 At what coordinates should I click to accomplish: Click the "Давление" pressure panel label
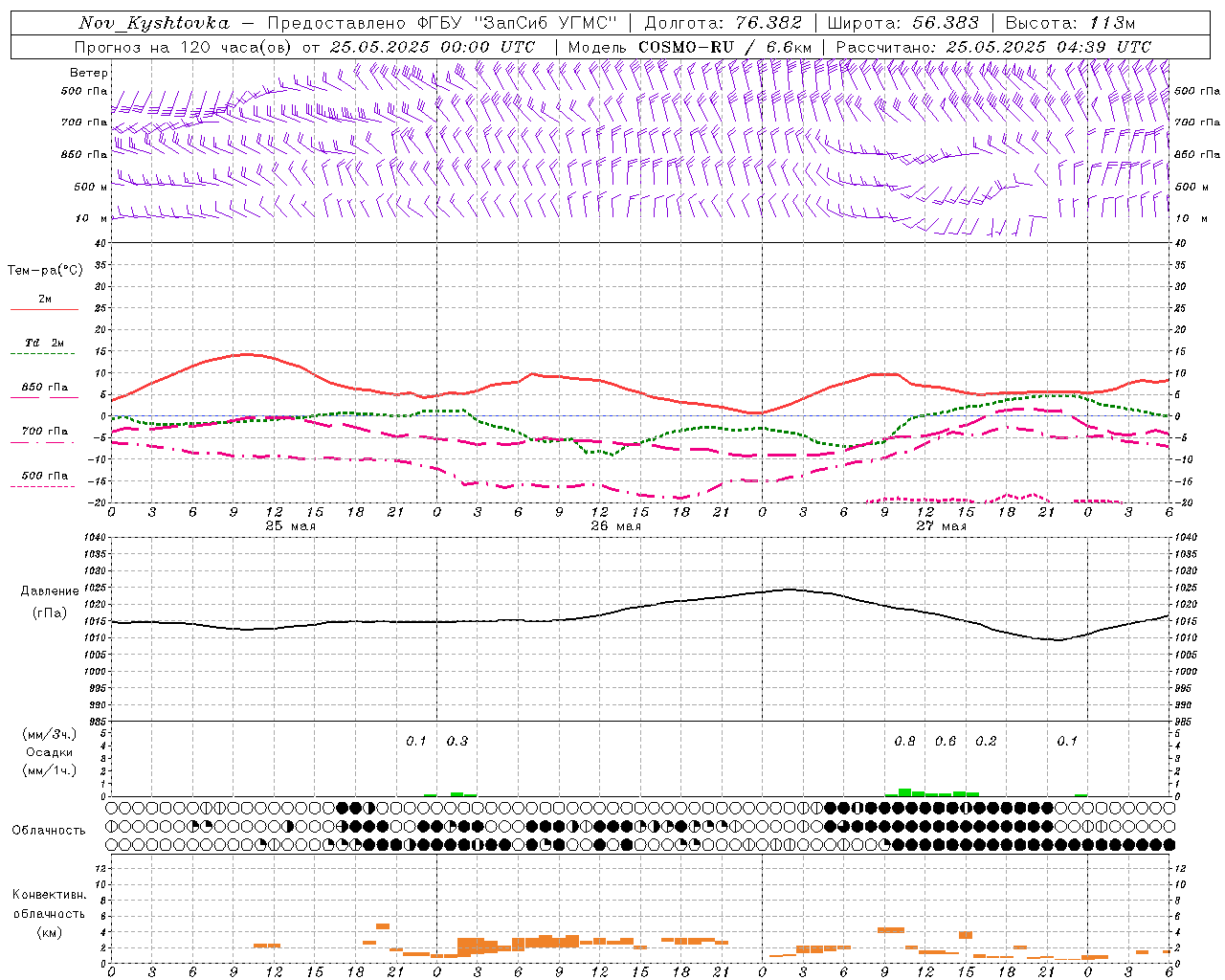click(50, 591)
